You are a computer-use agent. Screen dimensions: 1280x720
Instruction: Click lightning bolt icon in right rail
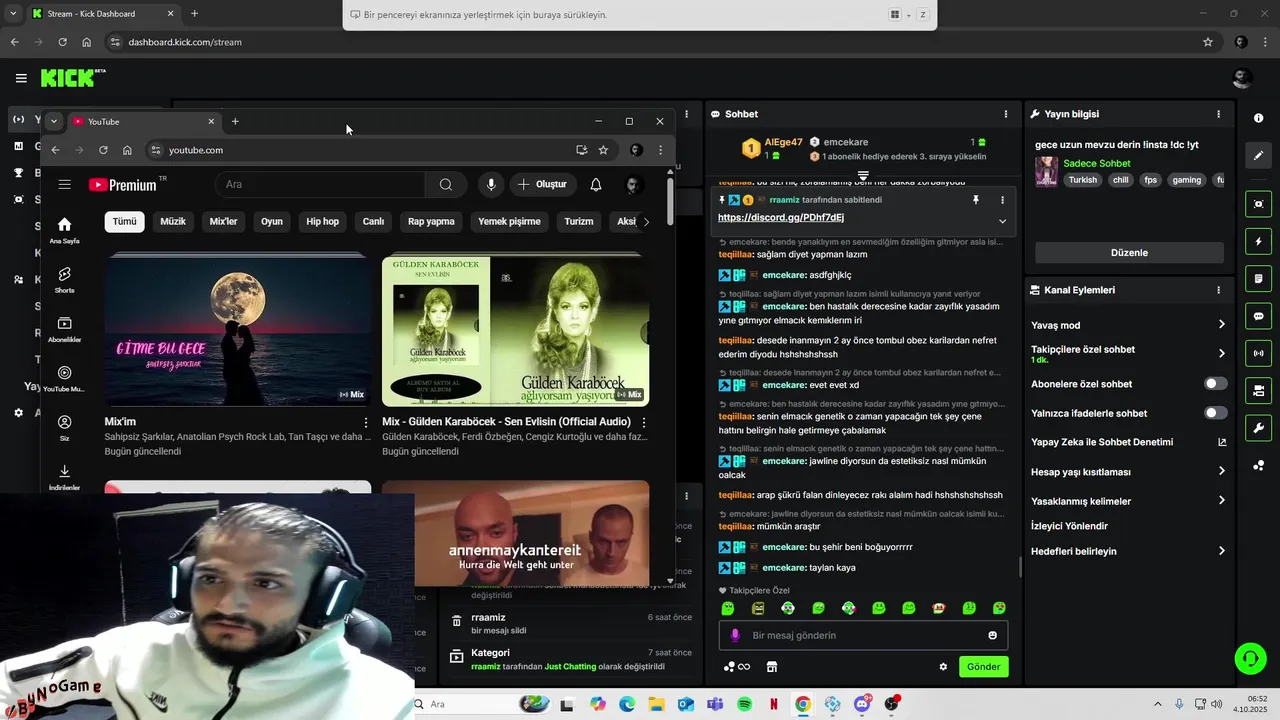tap(1258, 242)
